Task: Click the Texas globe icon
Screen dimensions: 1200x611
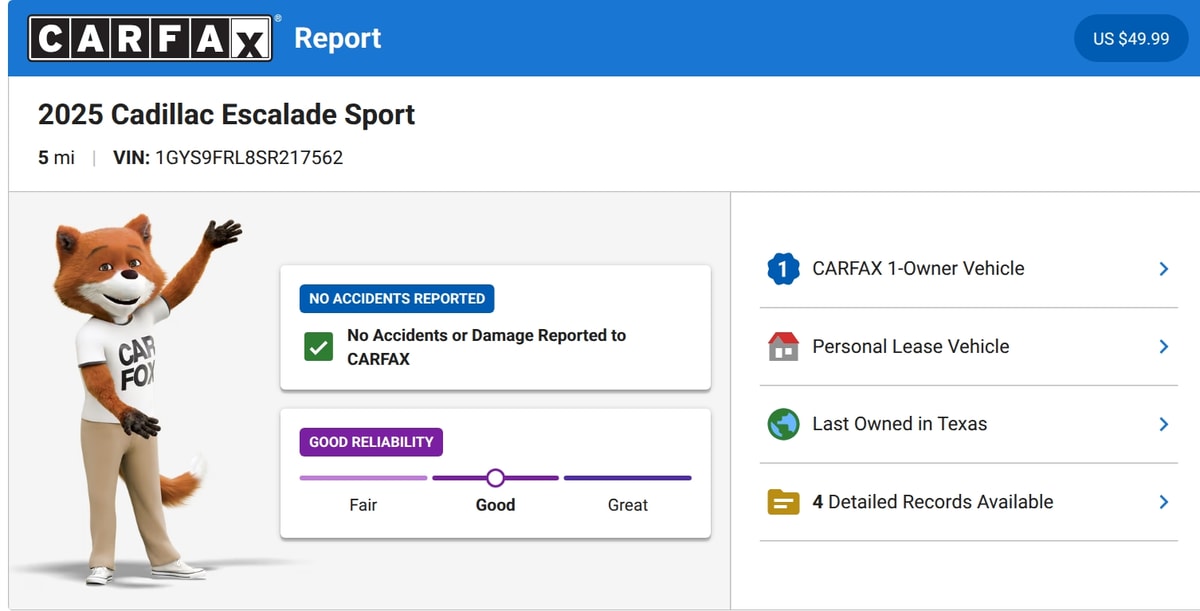Action: [783, 424]
